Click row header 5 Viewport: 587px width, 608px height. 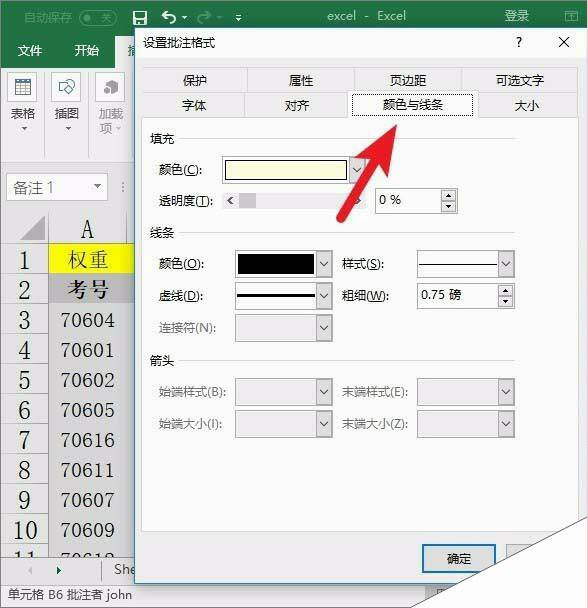pos(24,379)
